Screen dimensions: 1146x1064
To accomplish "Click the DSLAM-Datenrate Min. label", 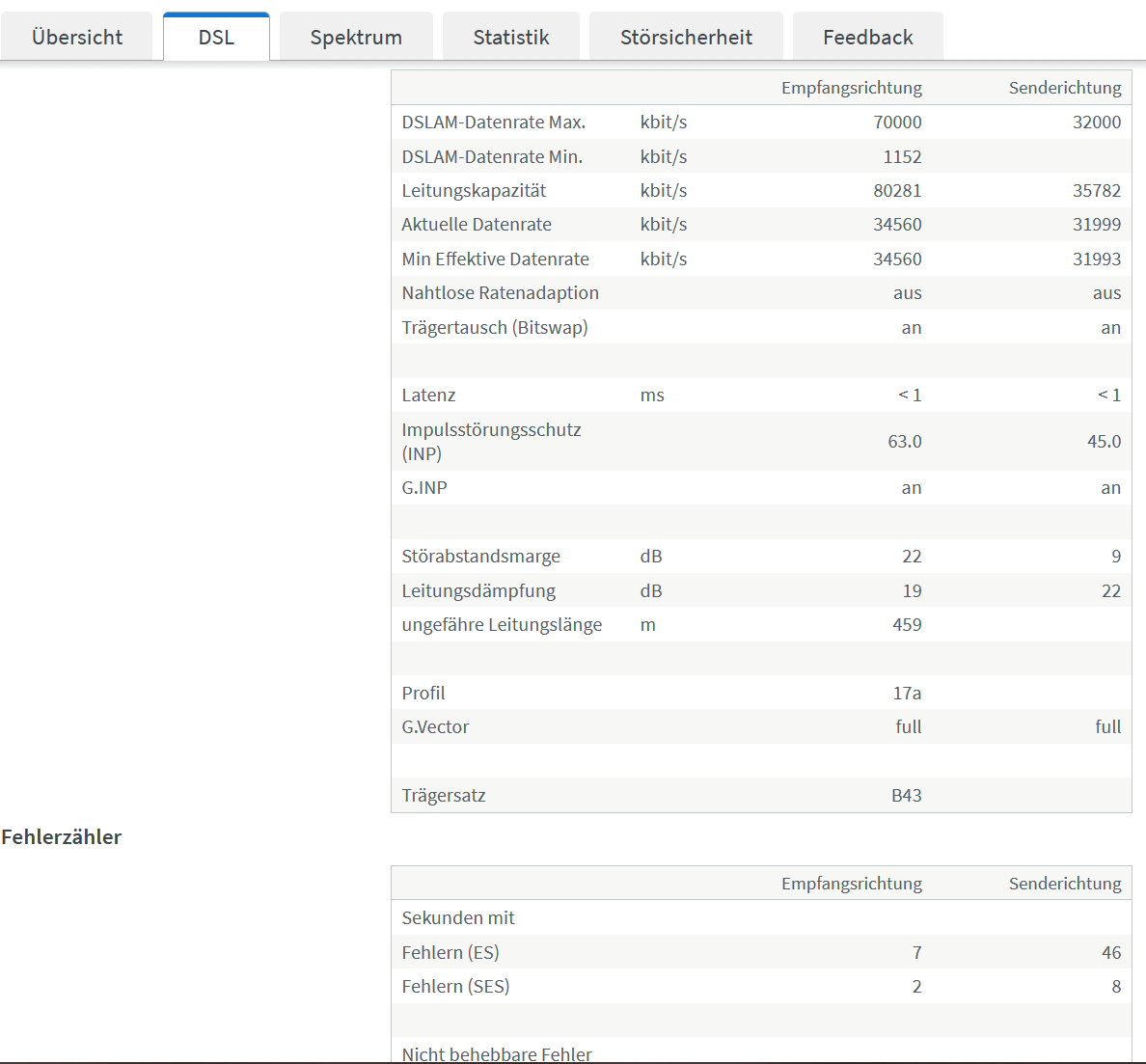I will point(492,156).
